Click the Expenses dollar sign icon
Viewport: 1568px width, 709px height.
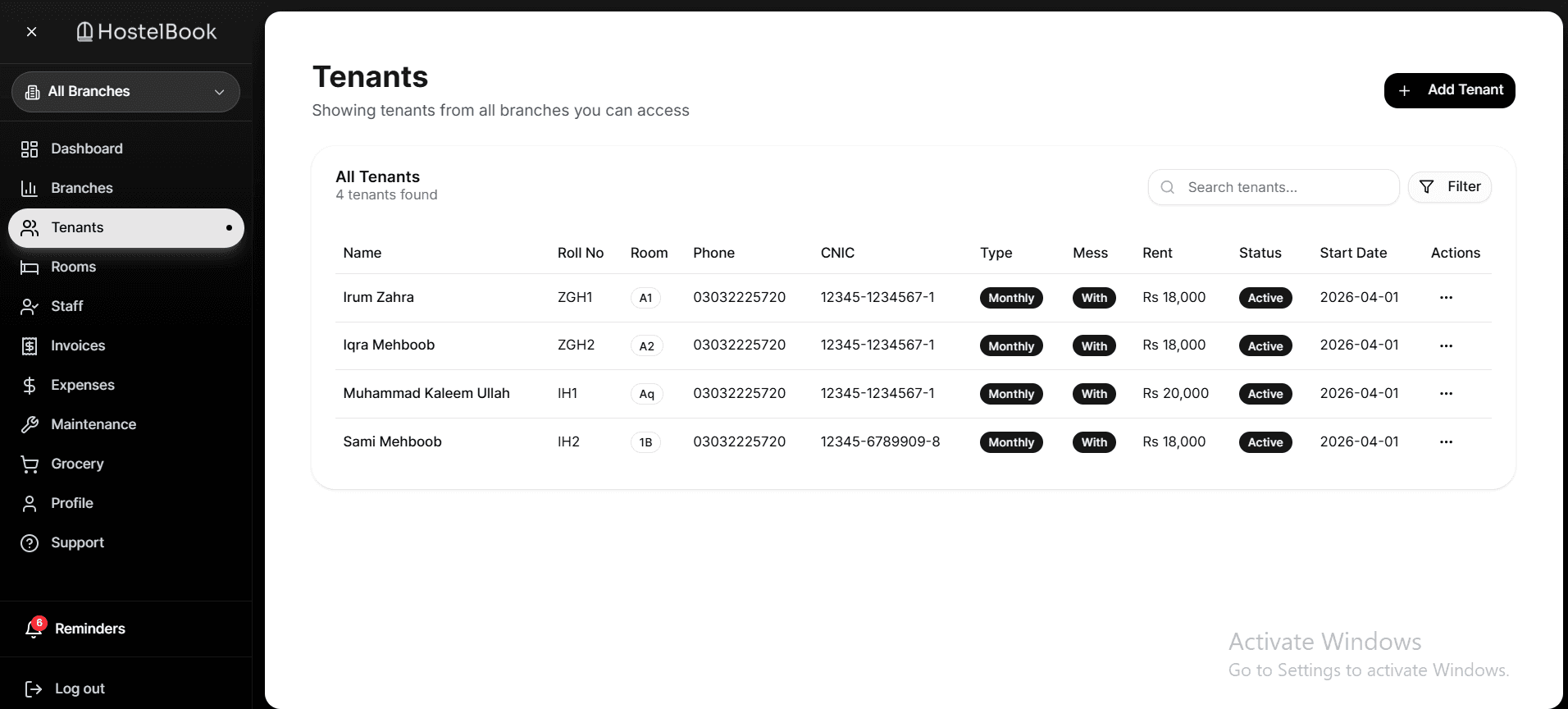coord(30,386)
